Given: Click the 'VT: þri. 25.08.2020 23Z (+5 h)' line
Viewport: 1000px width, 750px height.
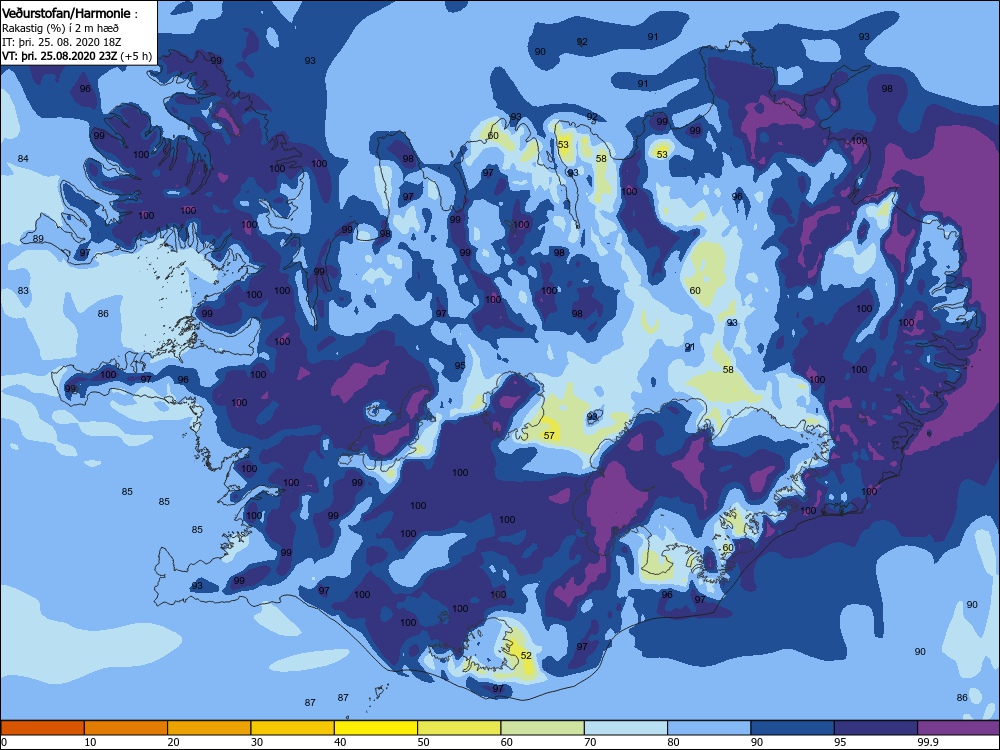Looking at the screenshot, I should pyautogui.click(x=77, y=56).
